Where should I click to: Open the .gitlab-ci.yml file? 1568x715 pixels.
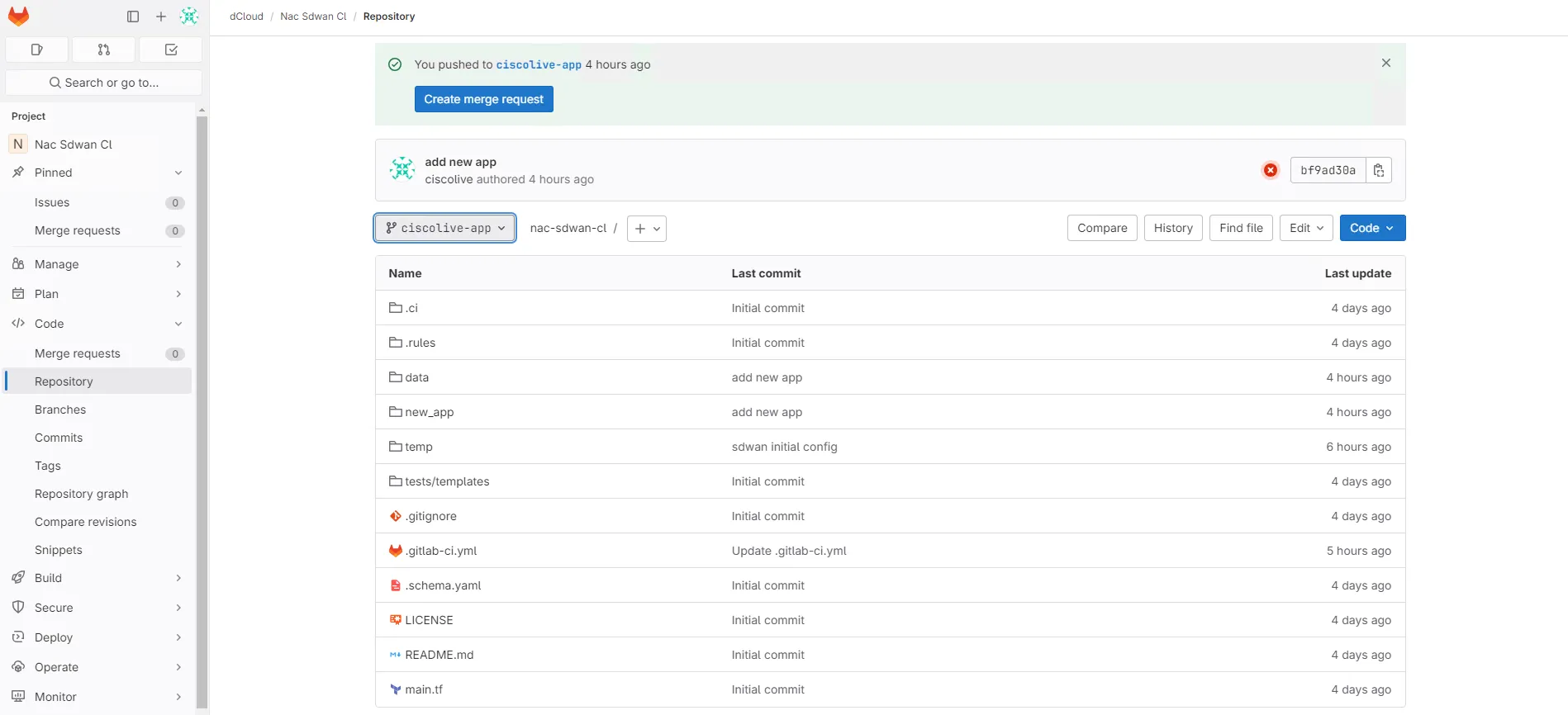click(x=441, y=551)
